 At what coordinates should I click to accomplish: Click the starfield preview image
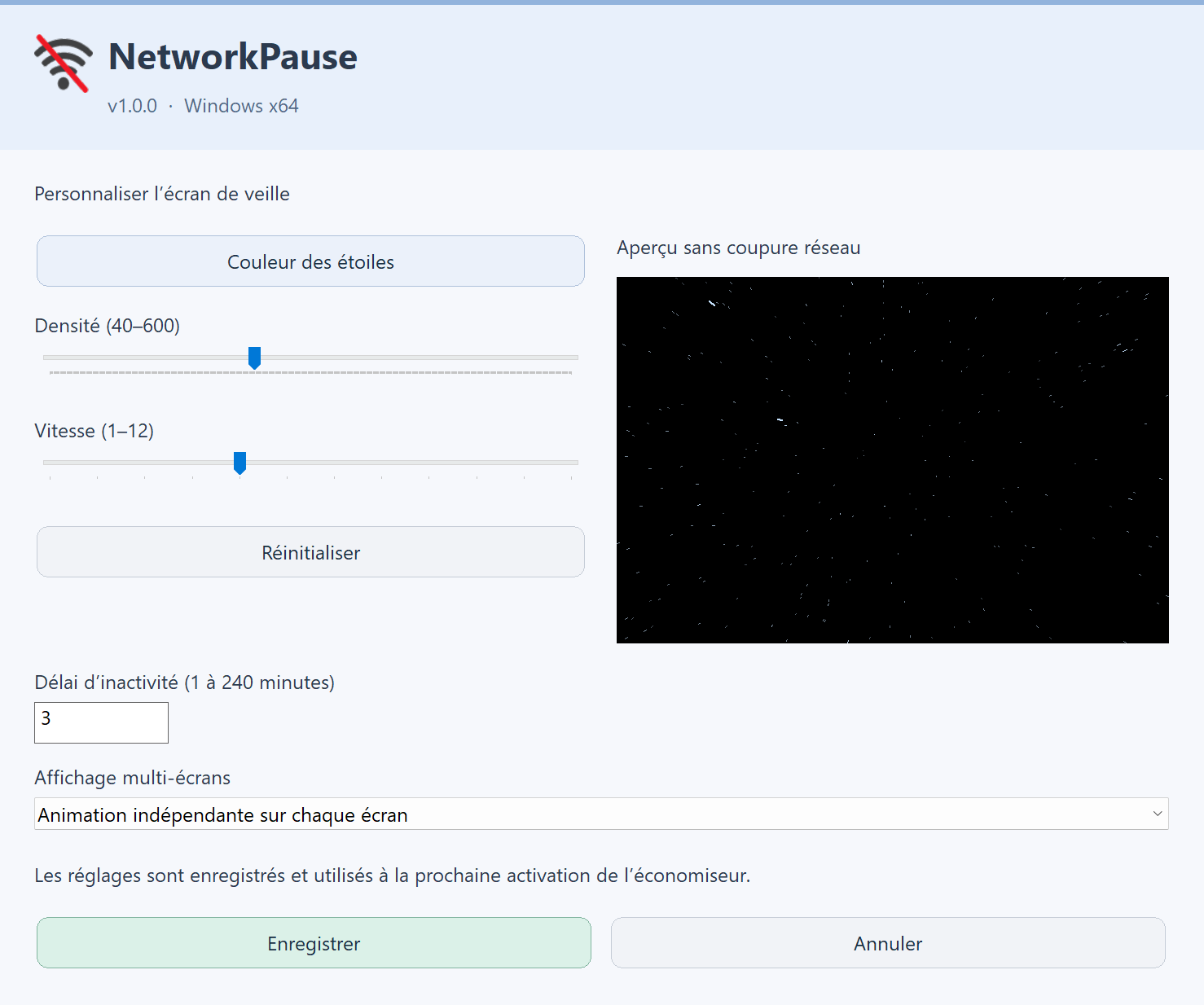coord(893,460)
